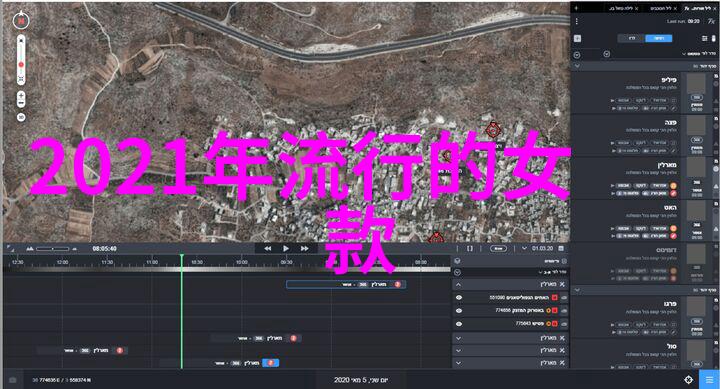Toggle visibility of layer 775643
720x389 pixels.
pyautogui.click(x=459, y=324)
